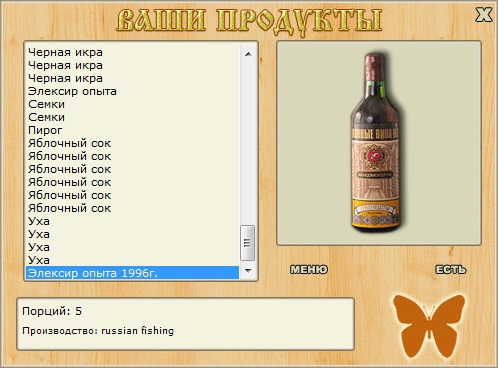Close the Ваши продукты window with X
The height and width of the screenshot is (368, 498).
483,15
